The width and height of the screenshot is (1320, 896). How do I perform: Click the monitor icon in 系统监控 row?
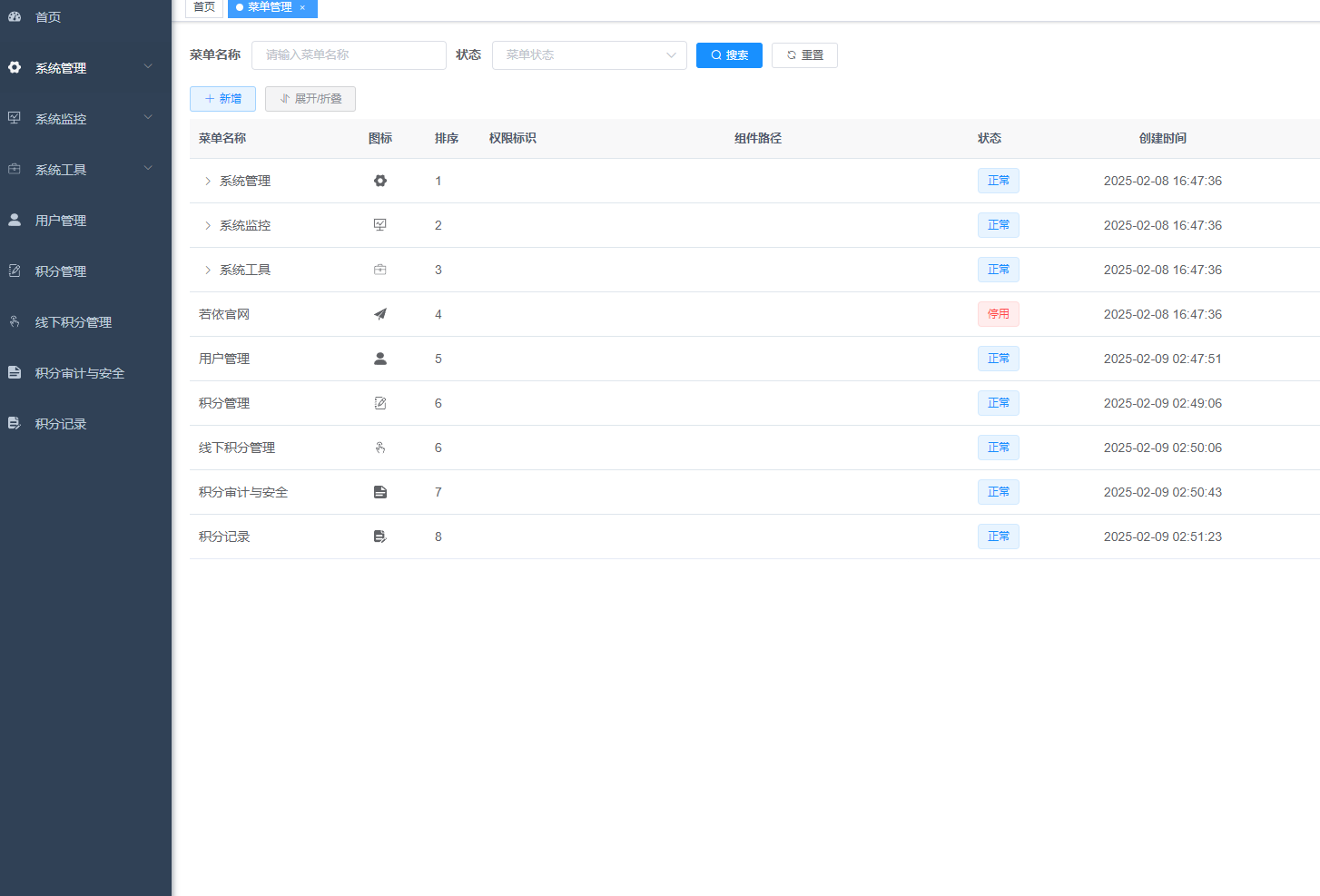coord(379,224)
